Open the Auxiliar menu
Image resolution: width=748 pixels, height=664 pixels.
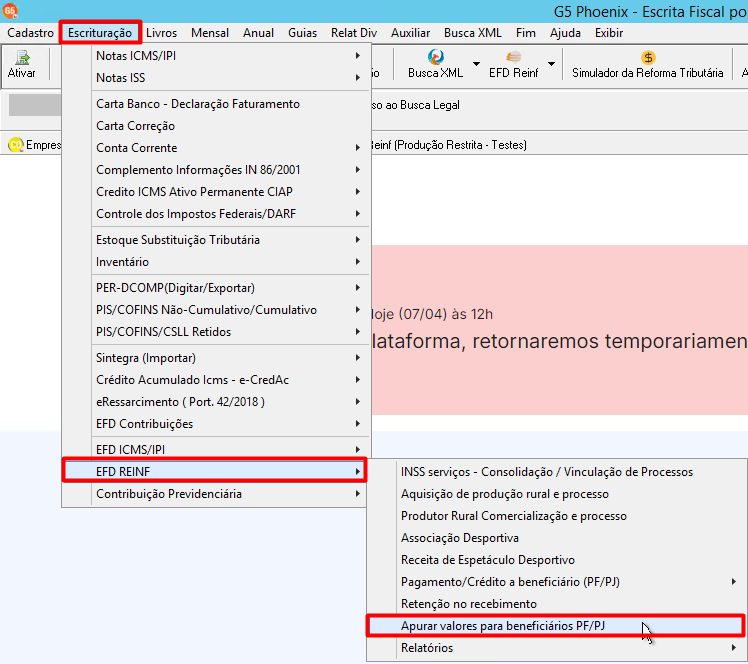click(410, 33)
